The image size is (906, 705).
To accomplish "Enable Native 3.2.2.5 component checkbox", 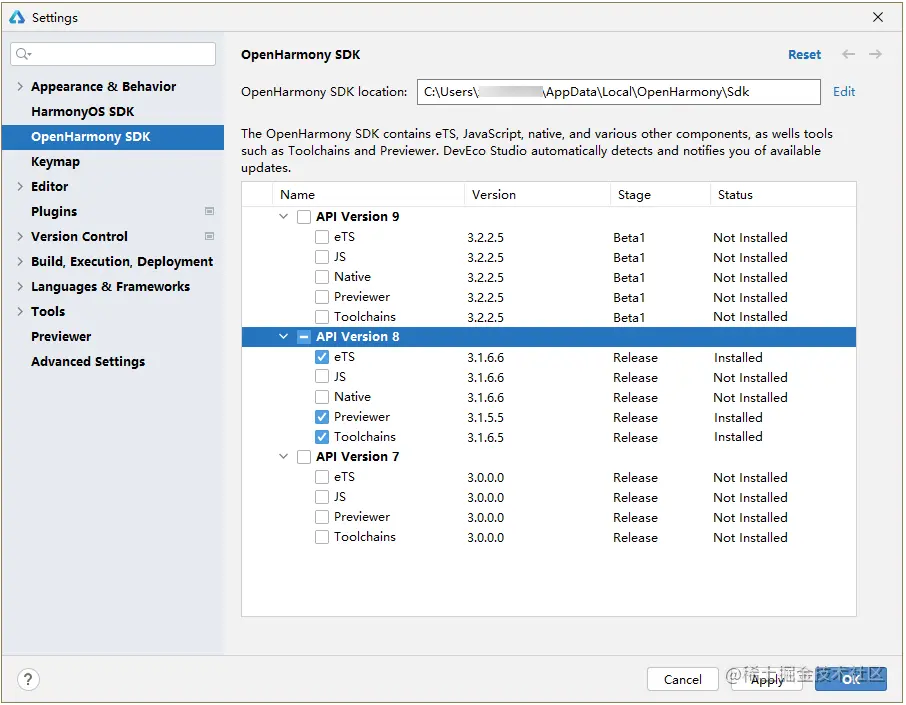I will pos(322,277).
